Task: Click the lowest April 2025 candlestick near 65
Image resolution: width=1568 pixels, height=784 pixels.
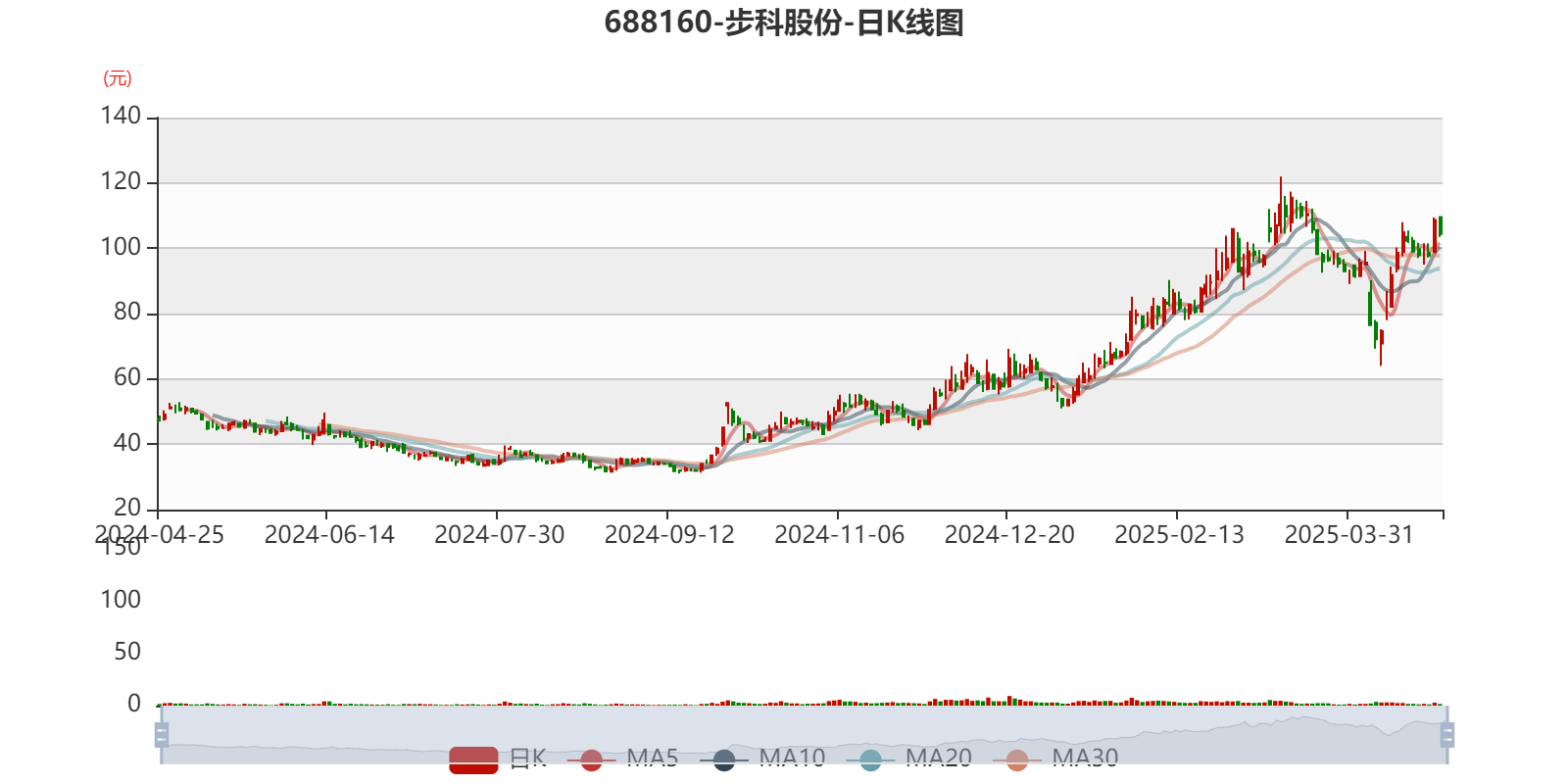Action: [x=1381, y=347]
